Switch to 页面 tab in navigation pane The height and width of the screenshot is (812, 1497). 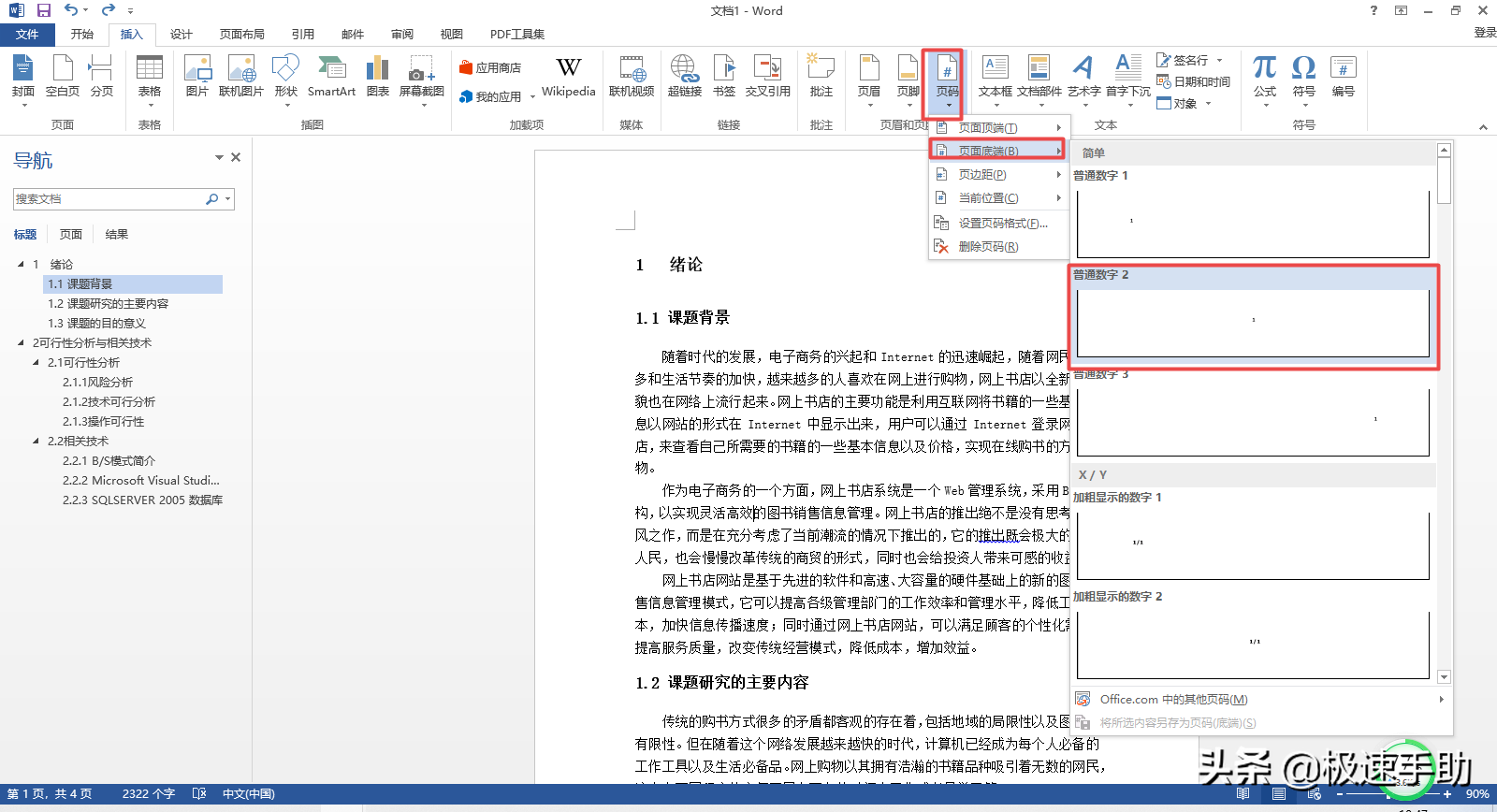(71, 235)
